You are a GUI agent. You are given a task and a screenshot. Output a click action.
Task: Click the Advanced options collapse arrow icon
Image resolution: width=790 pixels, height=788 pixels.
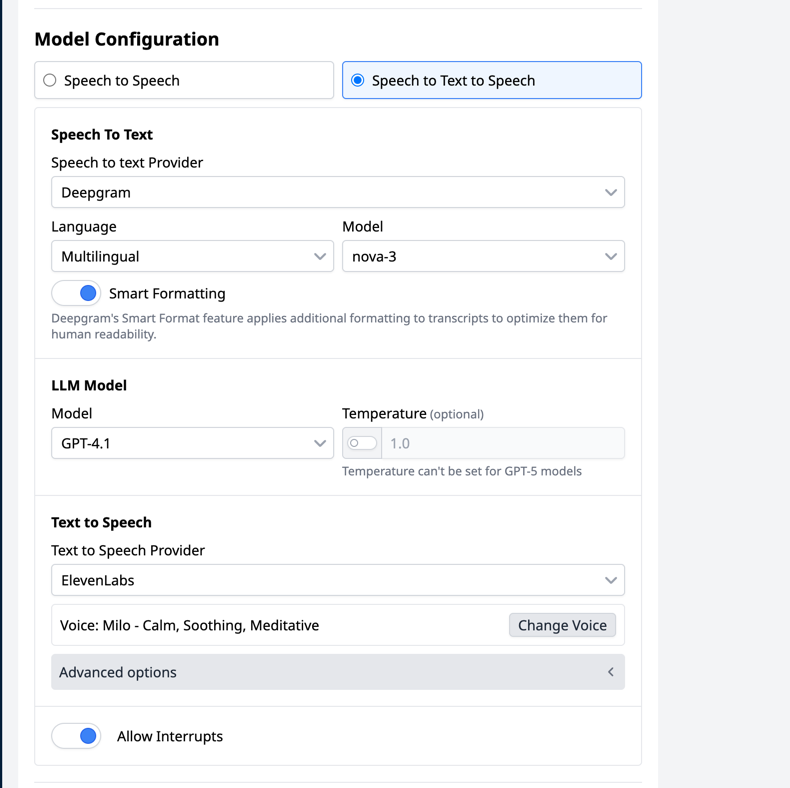[610, 672]
